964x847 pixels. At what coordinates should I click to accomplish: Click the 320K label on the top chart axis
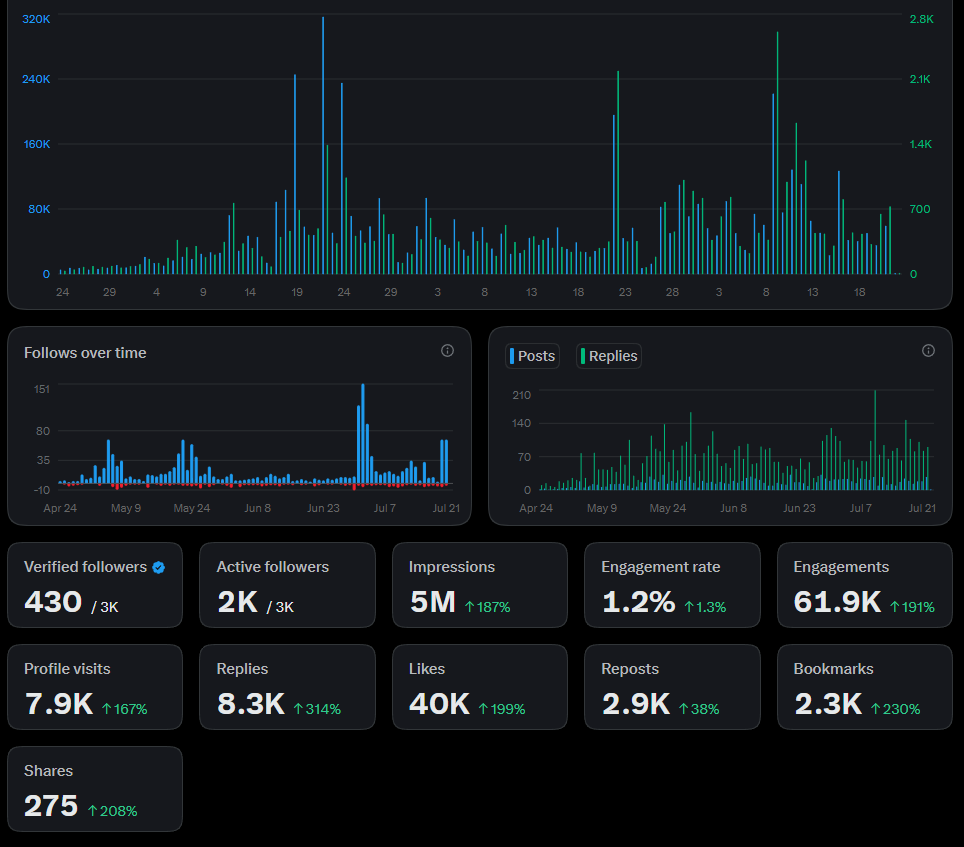36,19
